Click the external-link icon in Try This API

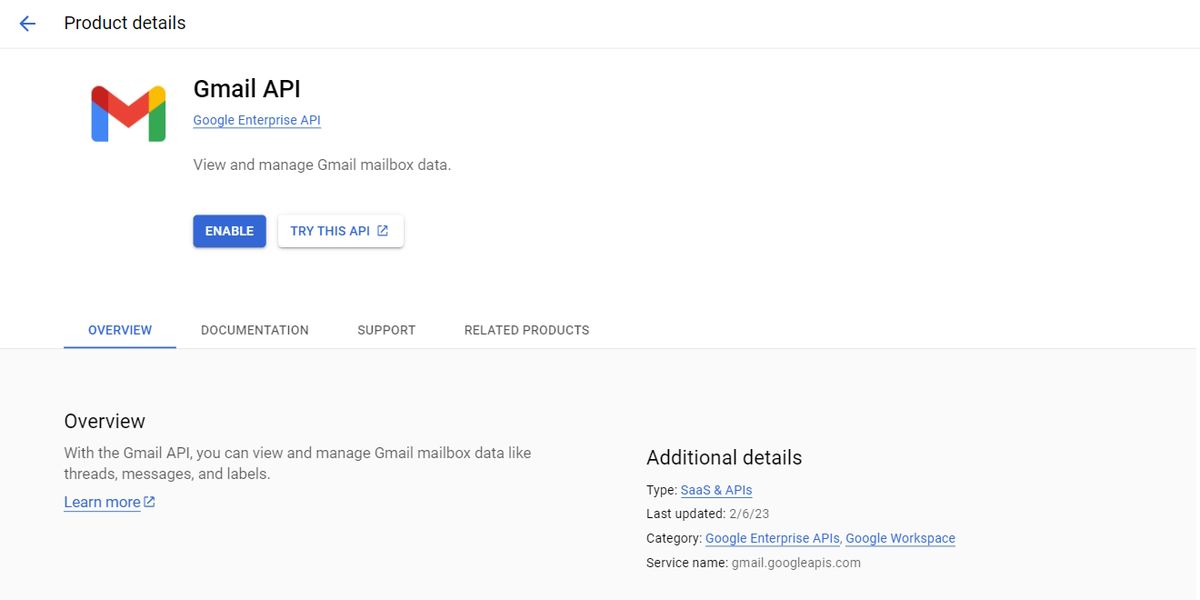coord(383,231)
